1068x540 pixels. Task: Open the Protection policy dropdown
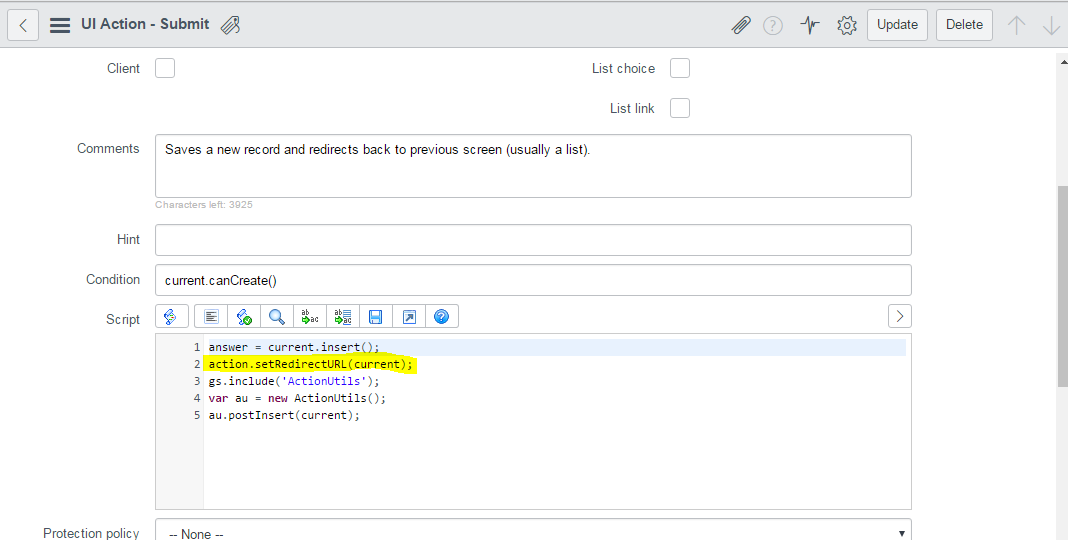click(x=533, y=531)
